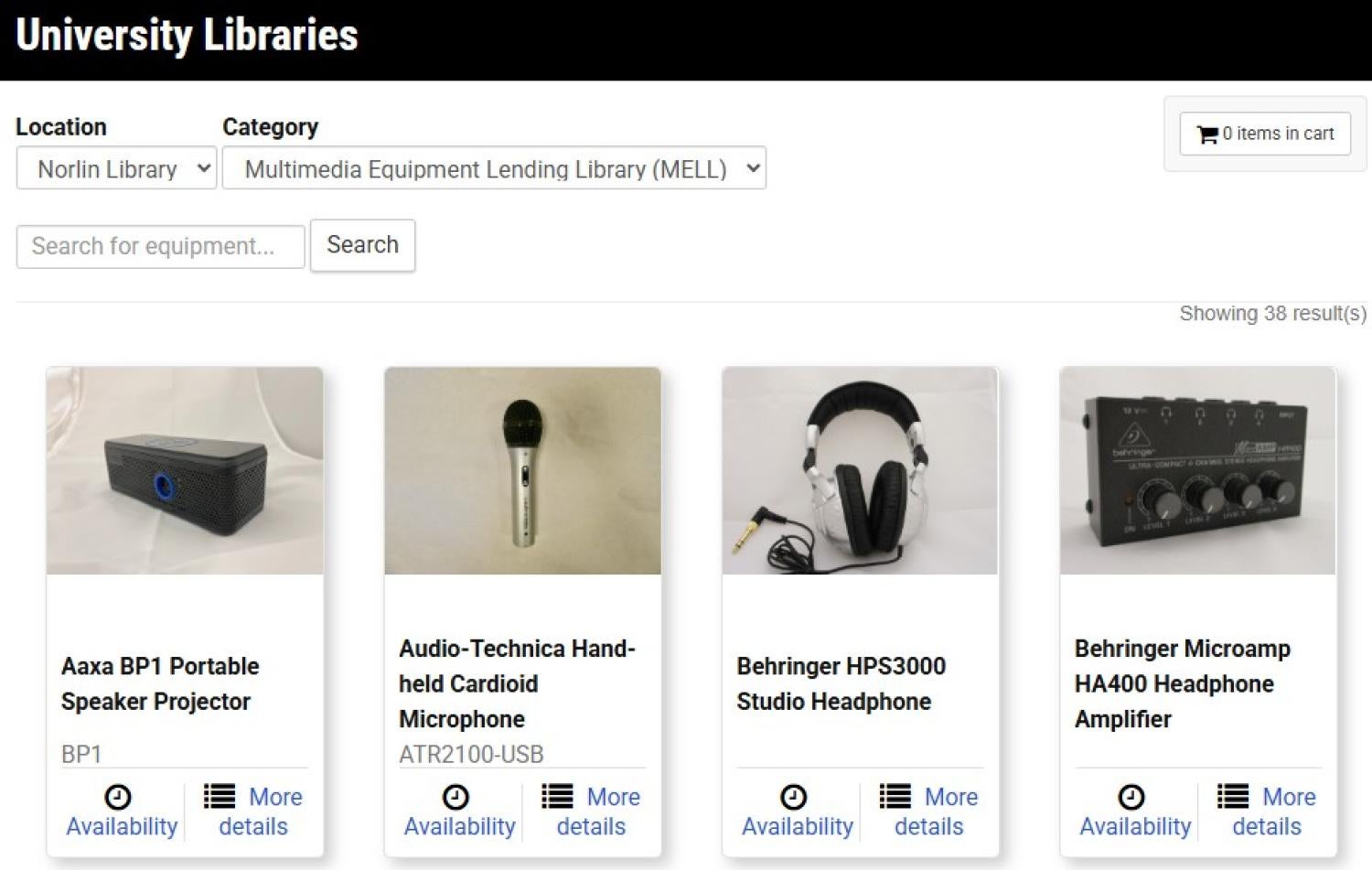1372x870 pixels.
Task: Check availability for the Behringer HPS3000 headphones
Action: [x=795, y=811]
